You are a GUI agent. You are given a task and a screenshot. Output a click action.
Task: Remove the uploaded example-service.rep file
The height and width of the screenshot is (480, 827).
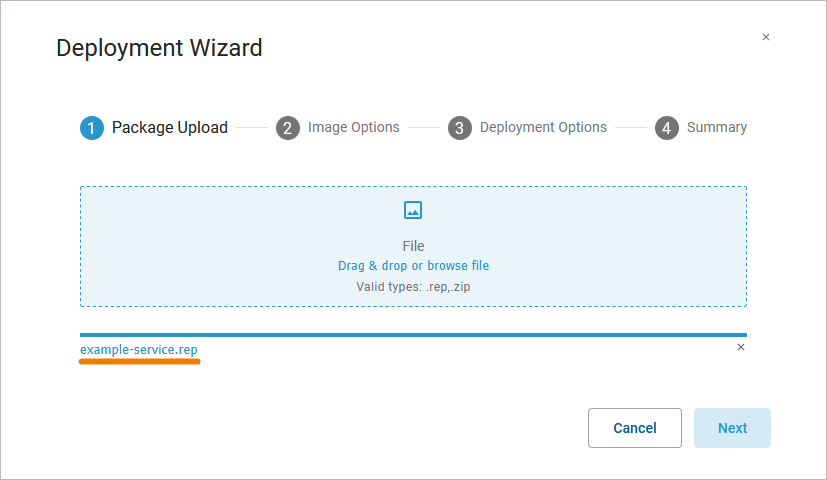[x=741, y=347]
